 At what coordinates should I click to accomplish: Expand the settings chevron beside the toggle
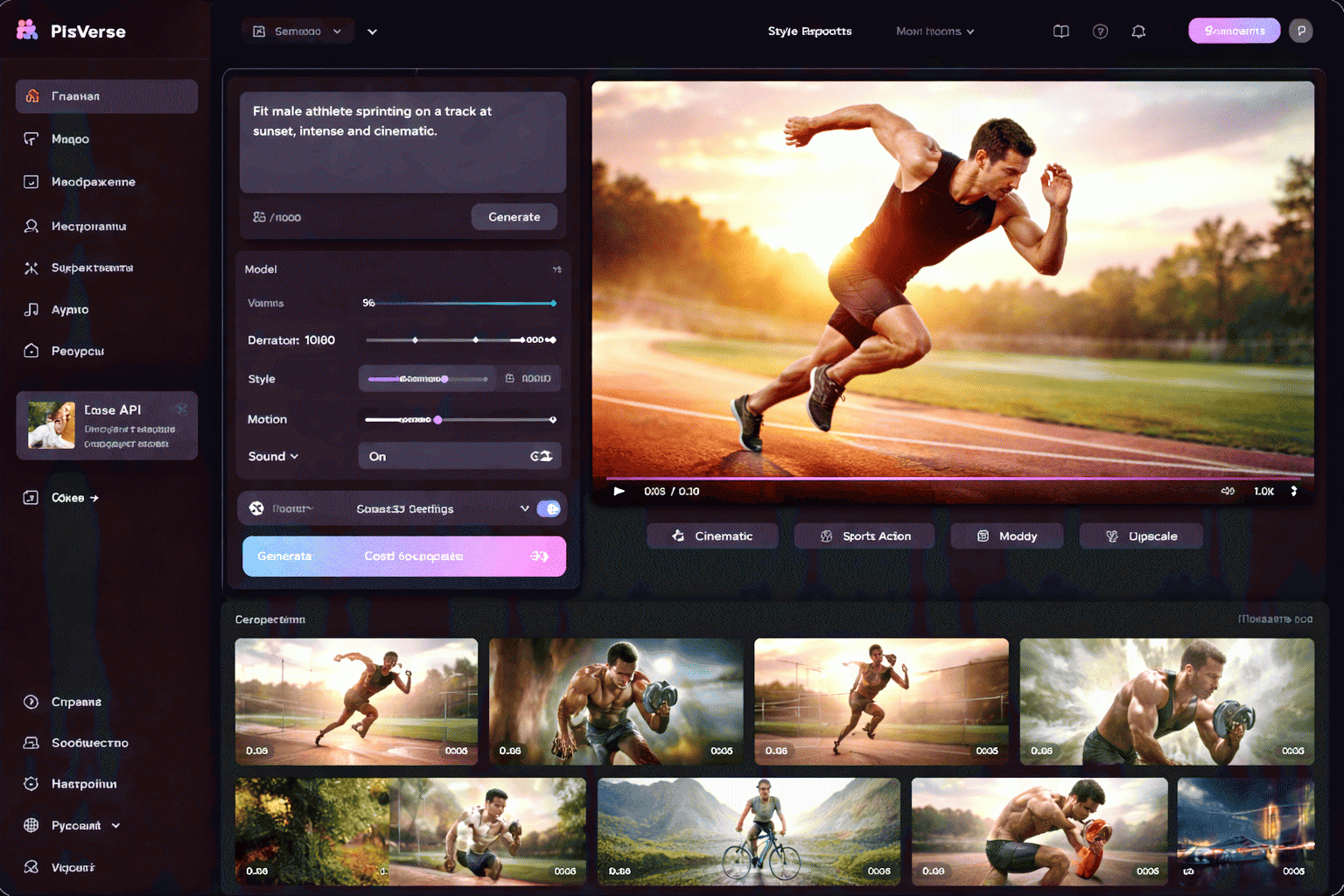[524, 508]
